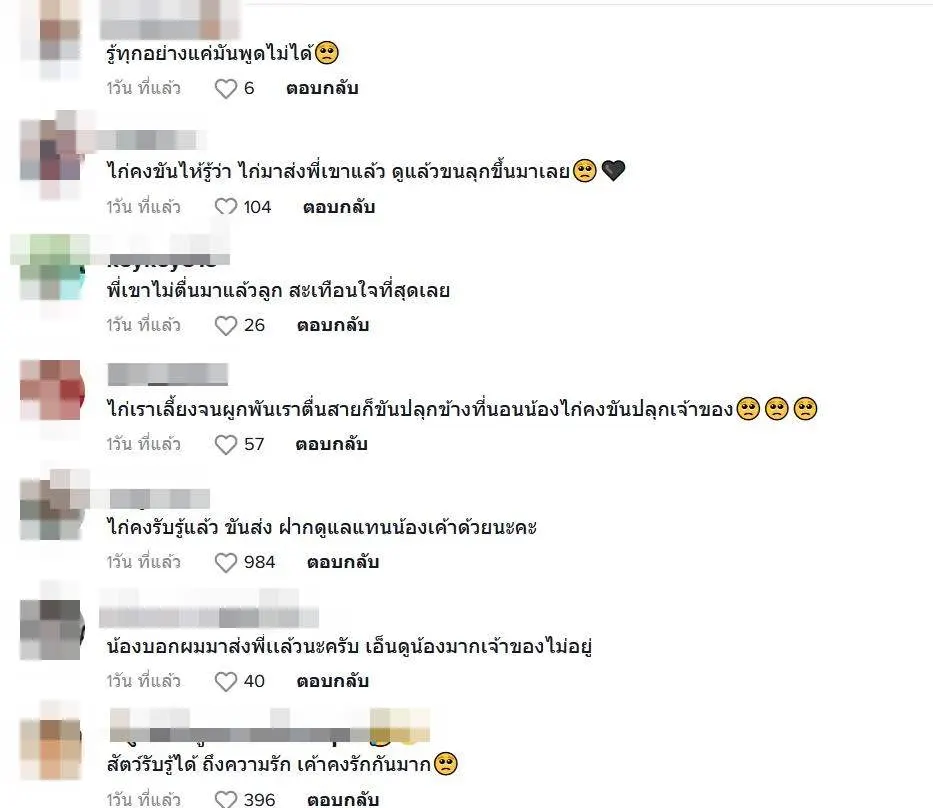
Task: Click ตอบกลับ on the 104-like comment
Action: click(339, 208)
